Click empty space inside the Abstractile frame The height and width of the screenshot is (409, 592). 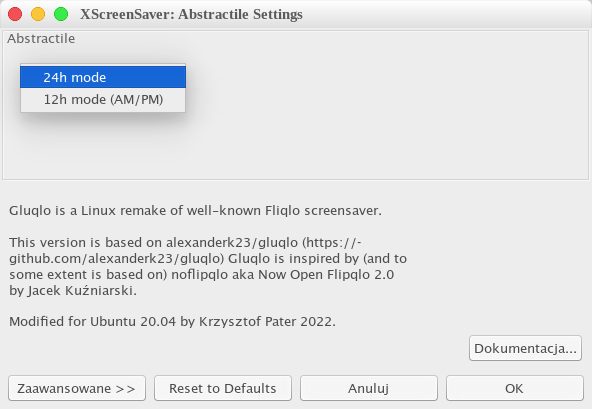click(x=378, y=113)
